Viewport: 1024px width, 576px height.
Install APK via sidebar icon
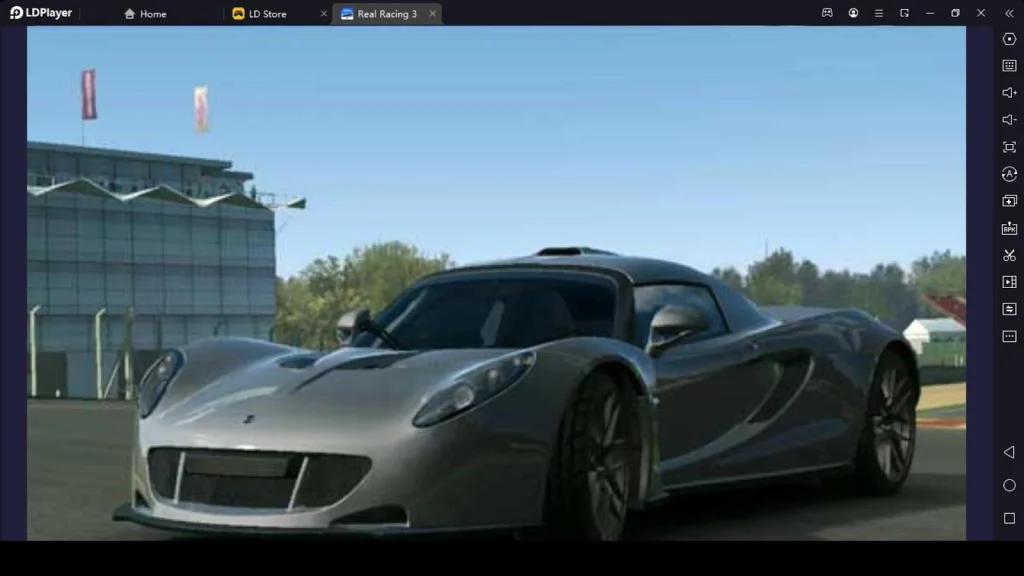click(x=1009, y=228)
